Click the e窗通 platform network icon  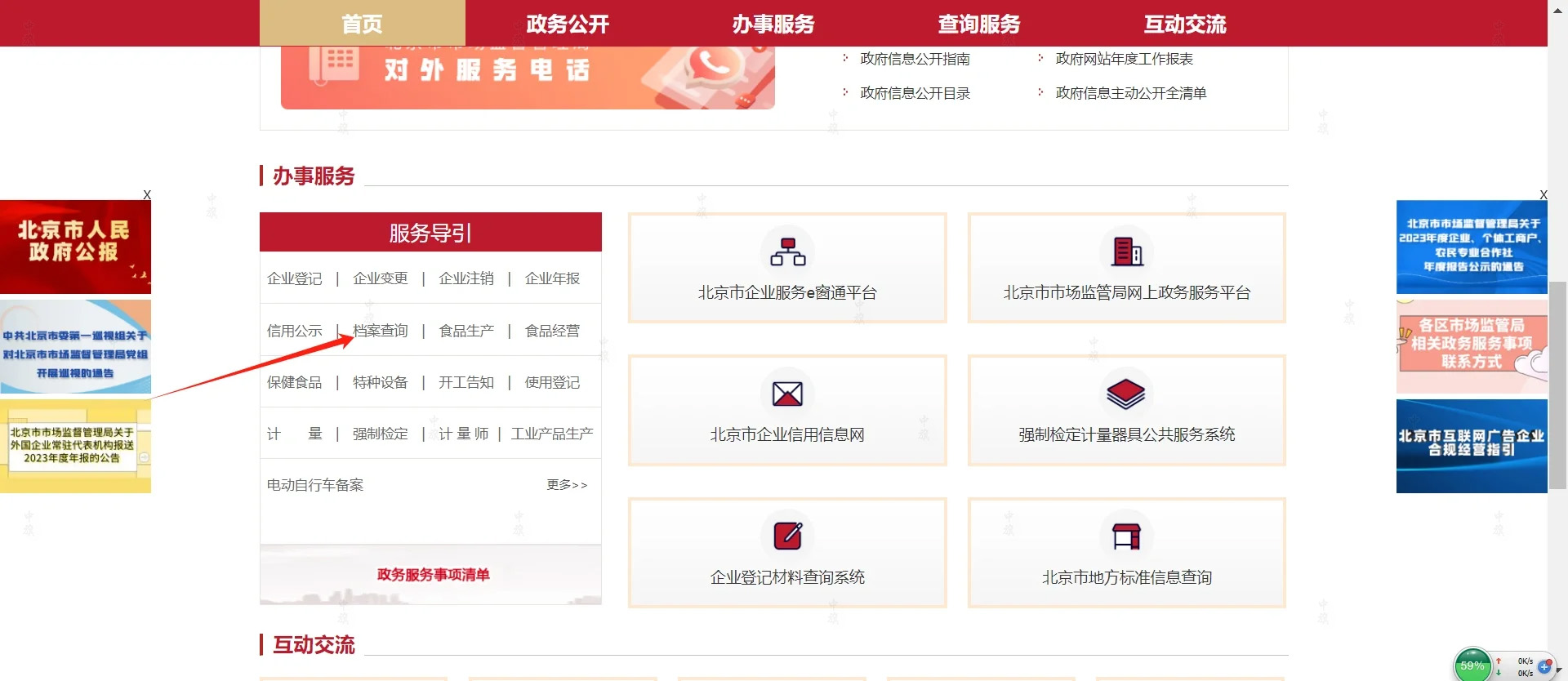pyautogui.click(x=787, y=251)
